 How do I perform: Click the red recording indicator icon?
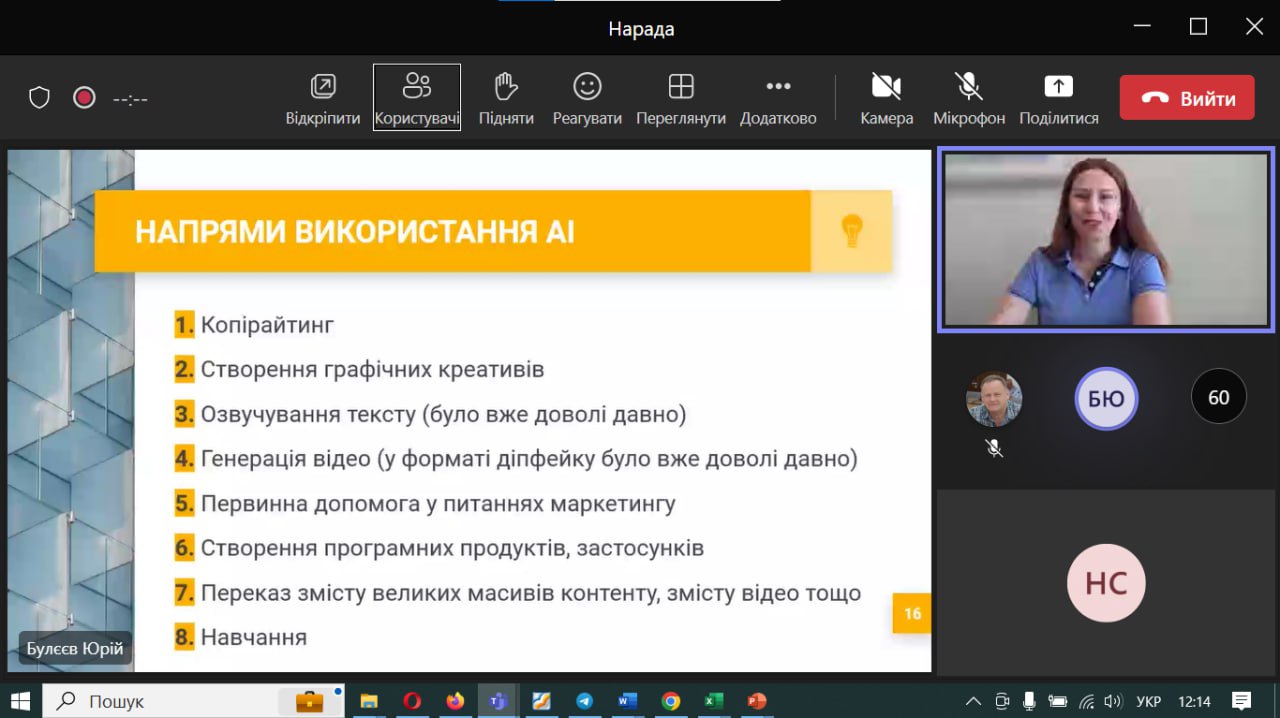[x=84, y=98]
